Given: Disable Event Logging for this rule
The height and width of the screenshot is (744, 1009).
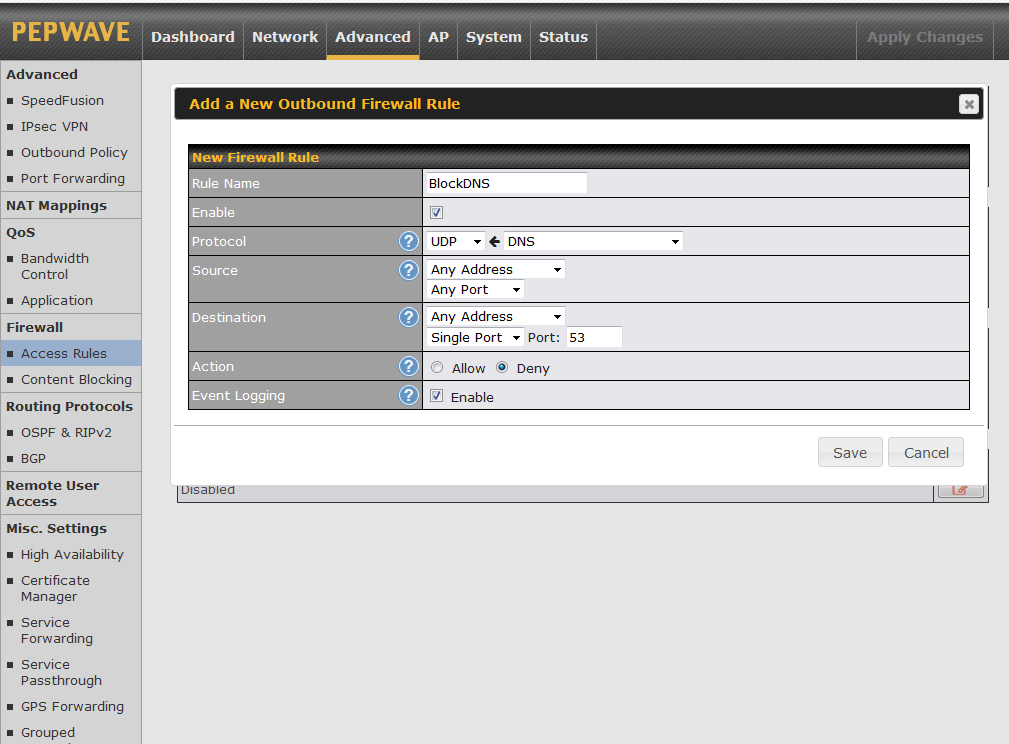Looking at the screenshot, I should [437, 395].
